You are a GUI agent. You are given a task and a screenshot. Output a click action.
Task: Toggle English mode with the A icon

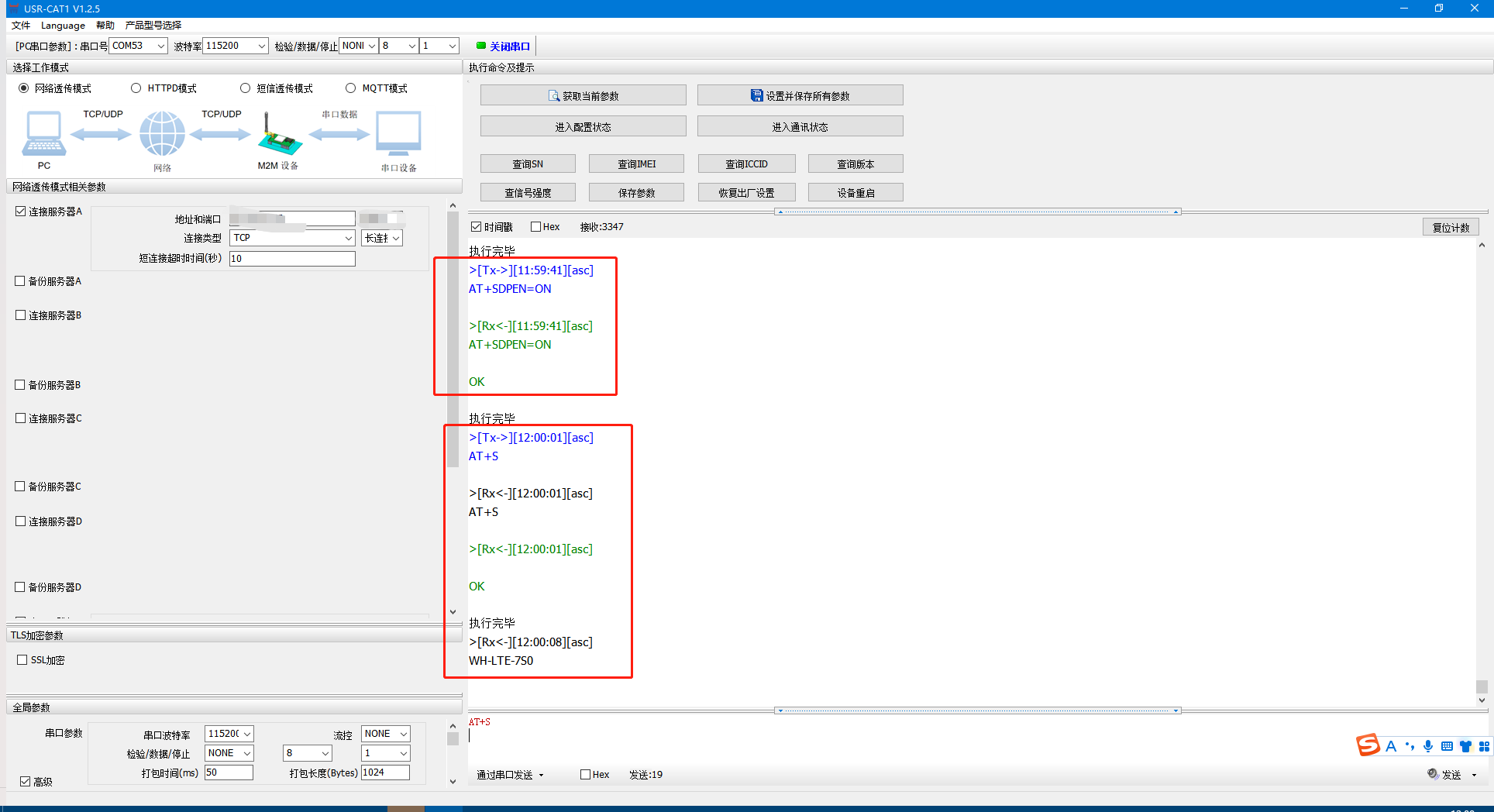coord(1391,746)
